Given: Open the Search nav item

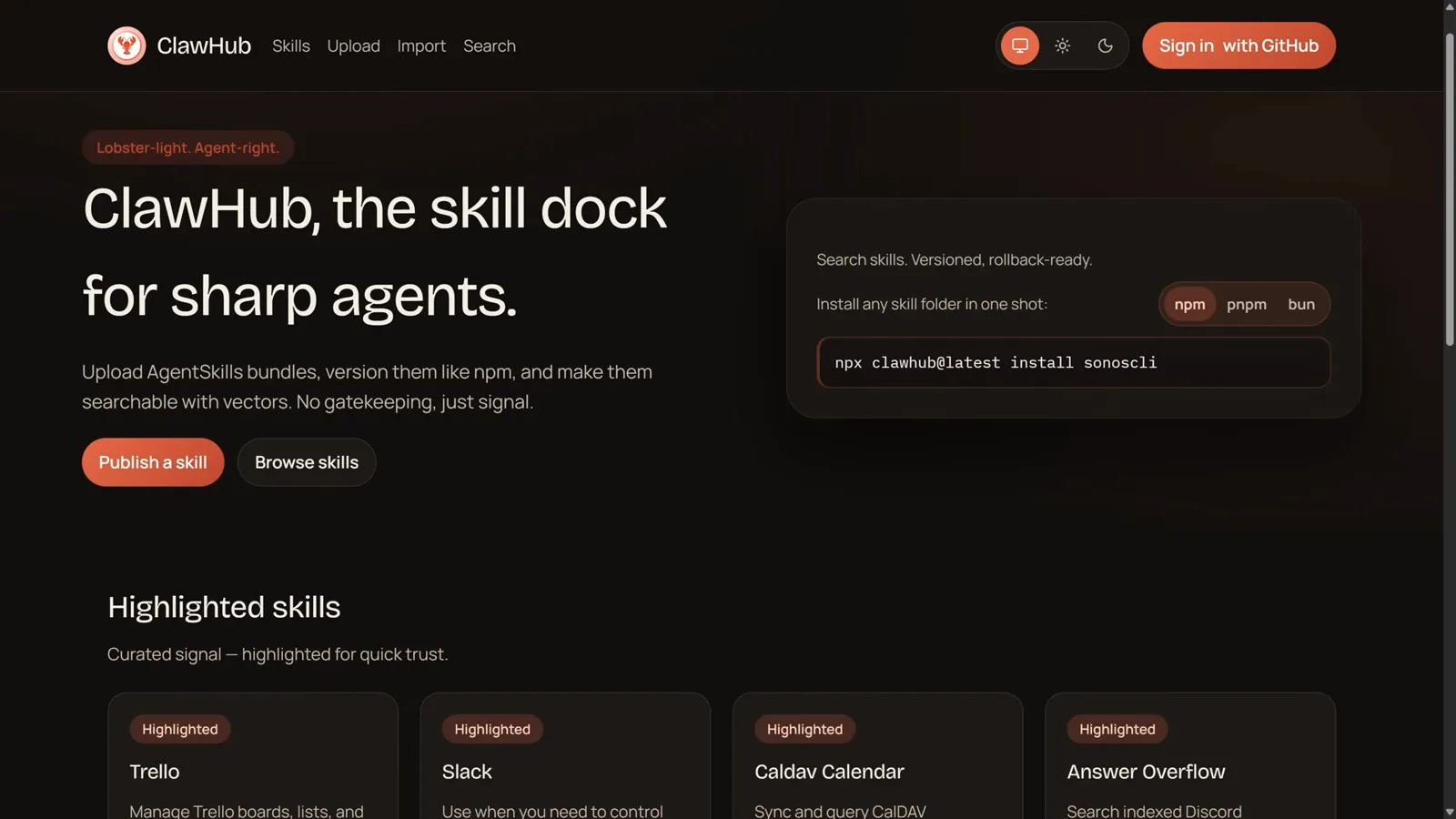Looking at the screenshot, I should point(490,45).
